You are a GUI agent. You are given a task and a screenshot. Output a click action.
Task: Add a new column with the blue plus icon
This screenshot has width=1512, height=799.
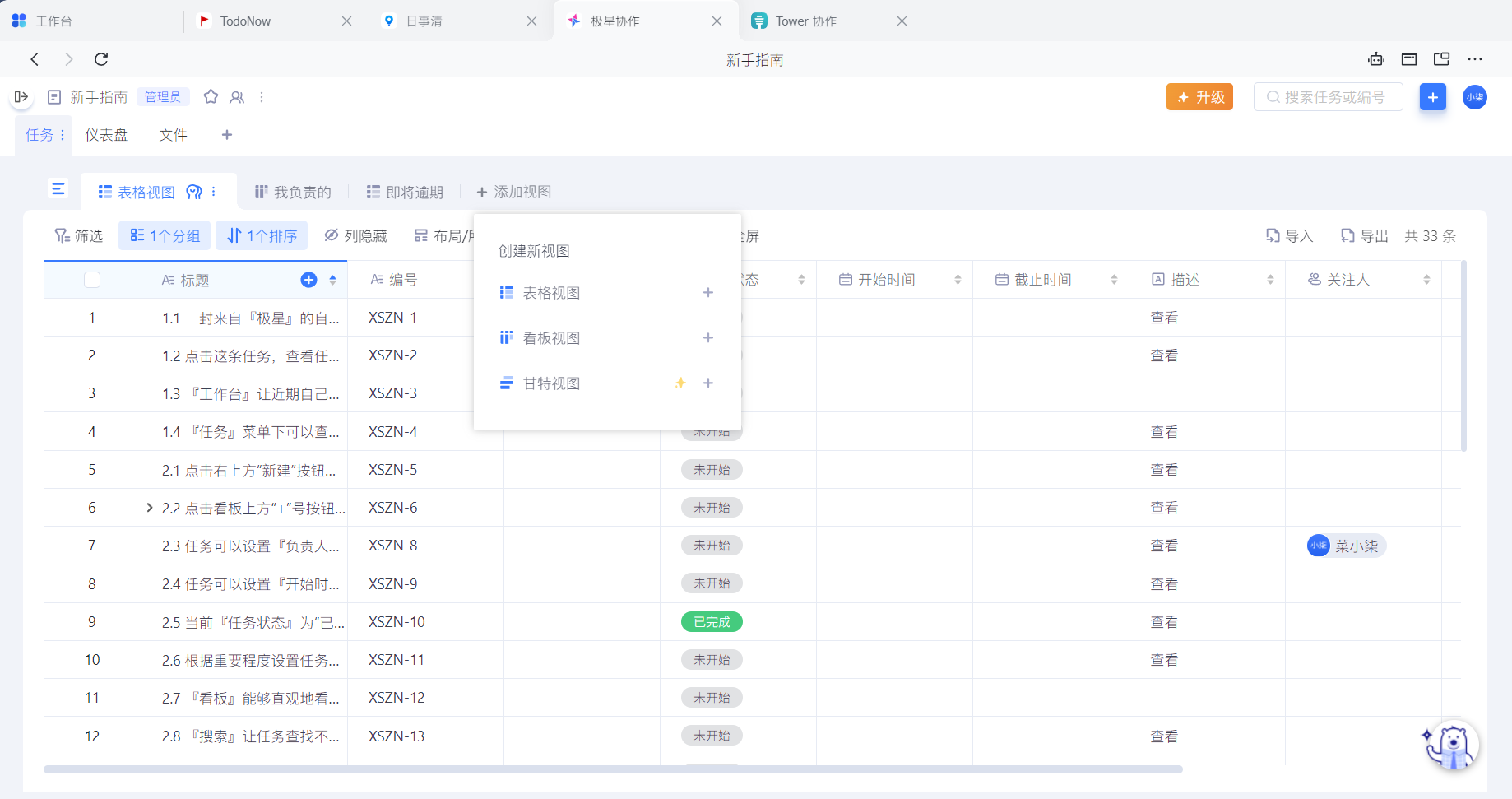308,280
